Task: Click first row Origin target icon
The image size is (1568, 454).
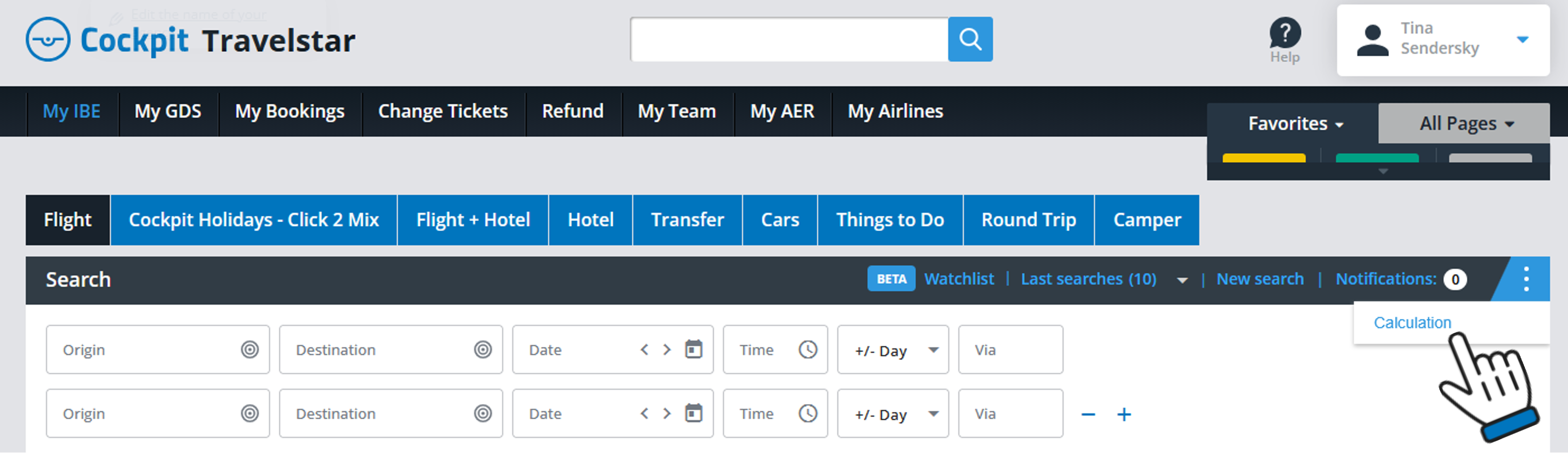Action: (x=249, y=350)
